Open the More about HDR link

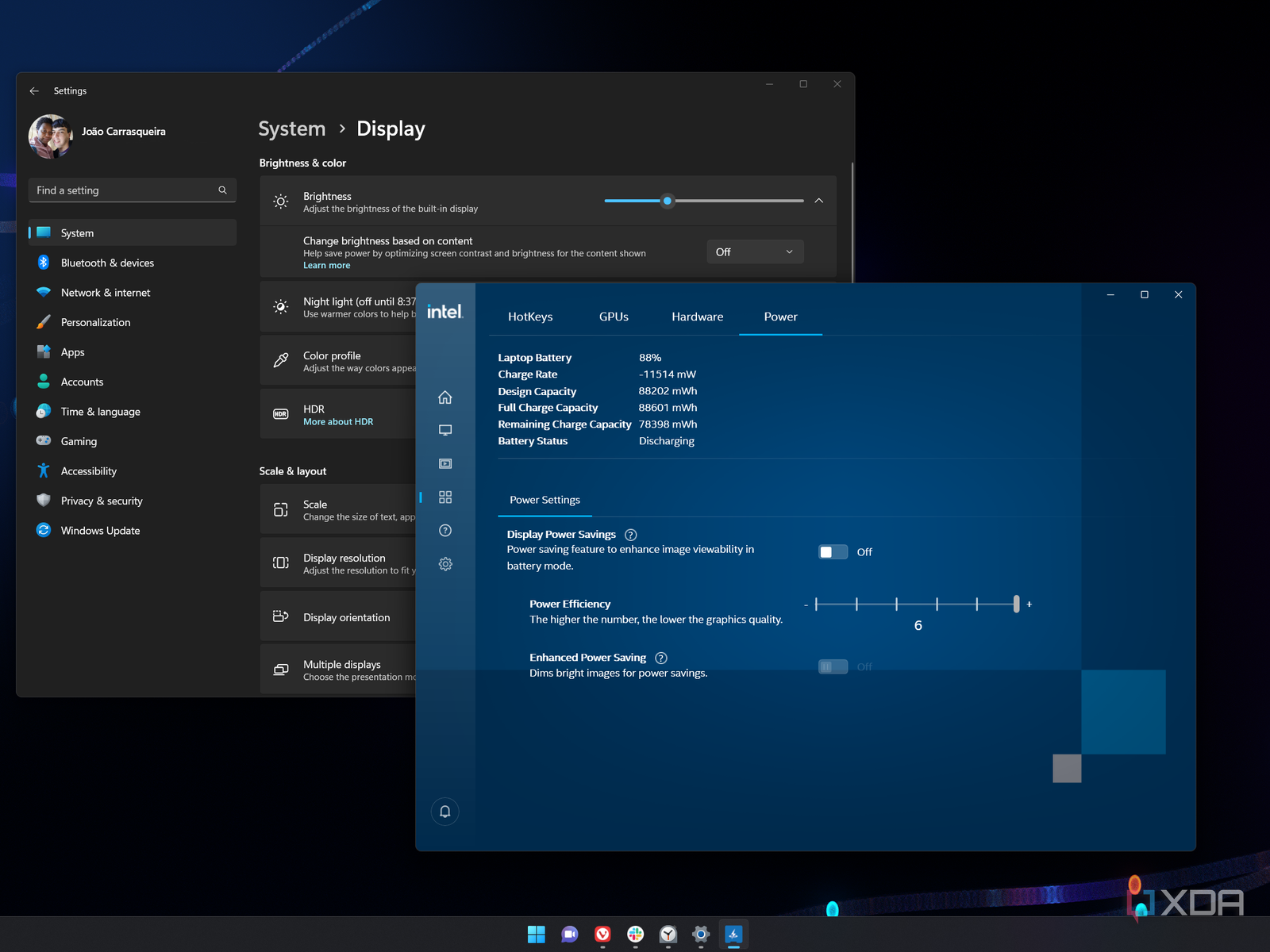coord(338,422)
